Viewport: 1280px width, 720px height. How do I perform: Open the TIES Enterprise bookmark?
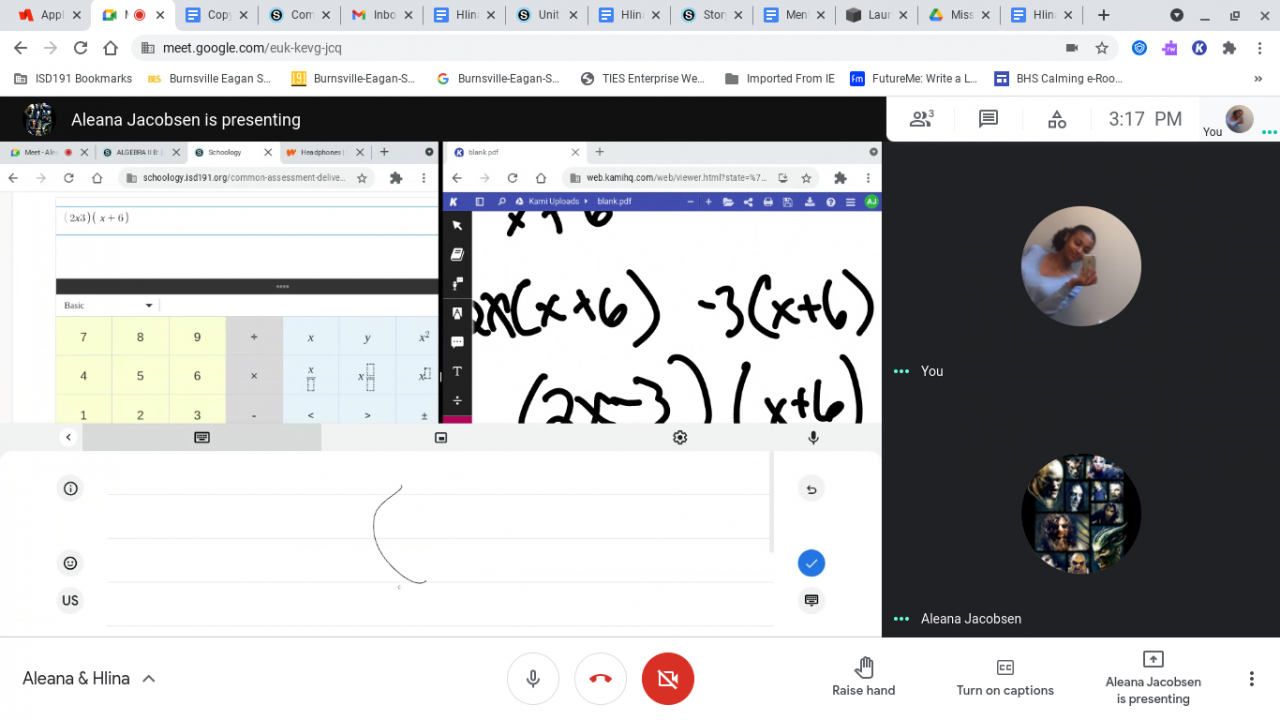coord(642,79)
